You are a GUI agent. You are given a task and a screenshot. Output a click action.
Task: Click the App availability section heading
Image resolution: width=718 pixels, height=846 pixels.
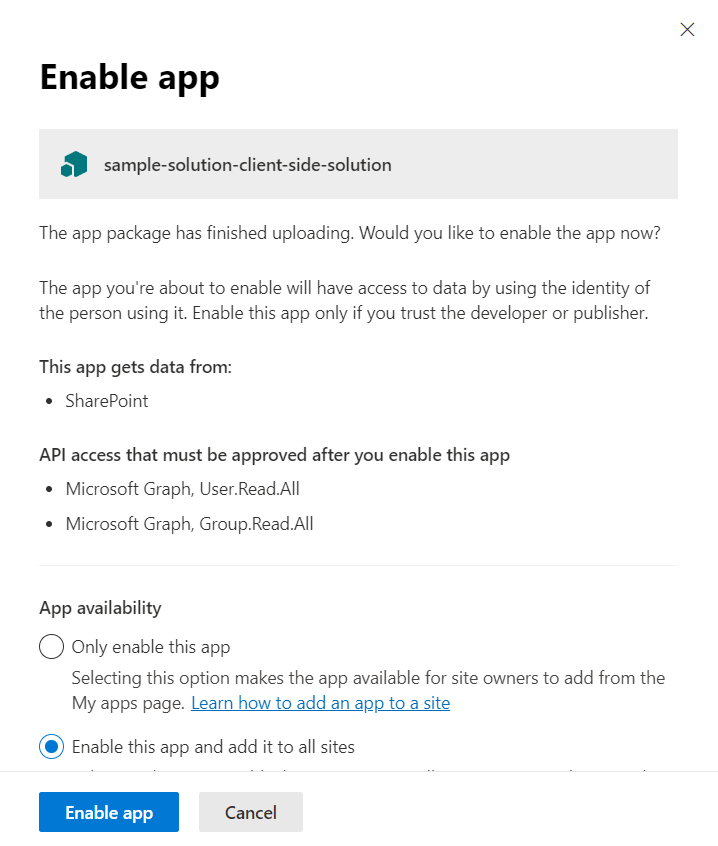tap(100, 607)
